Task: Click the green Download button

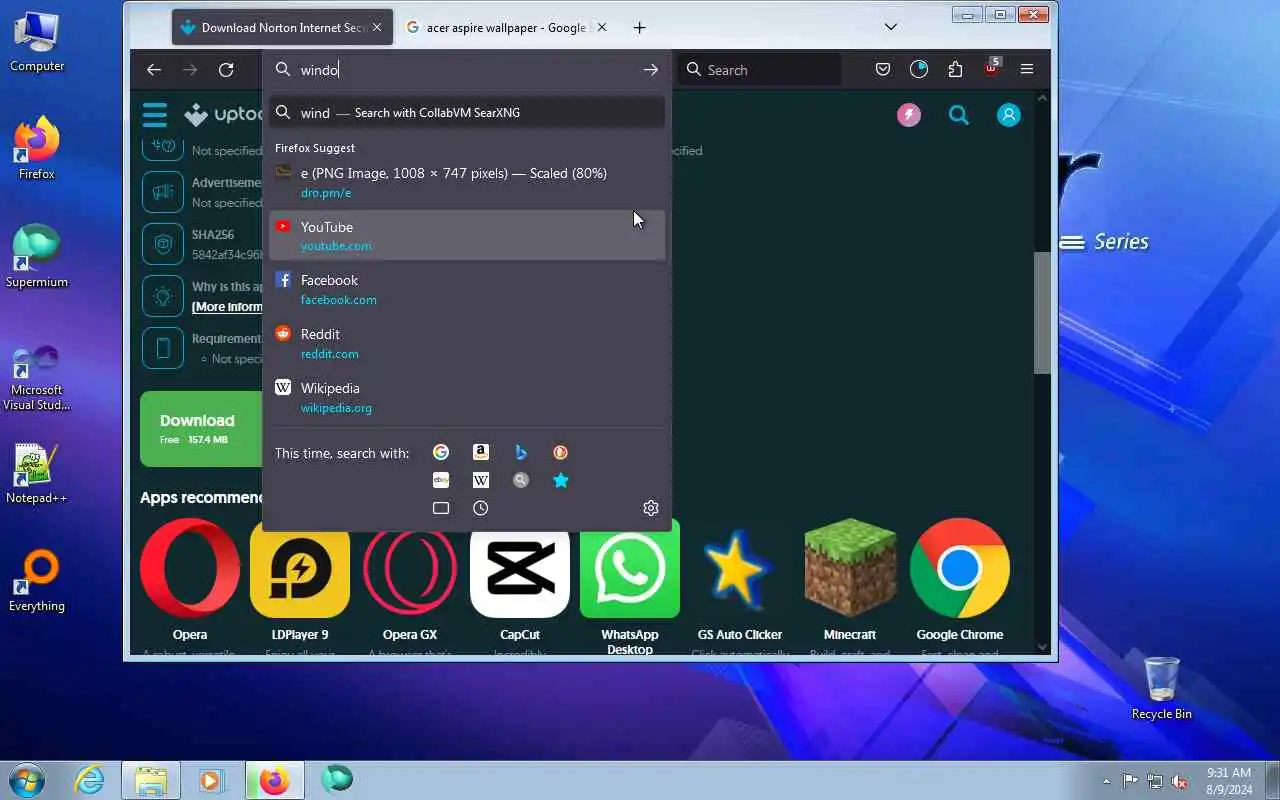Action: [201, 429]
